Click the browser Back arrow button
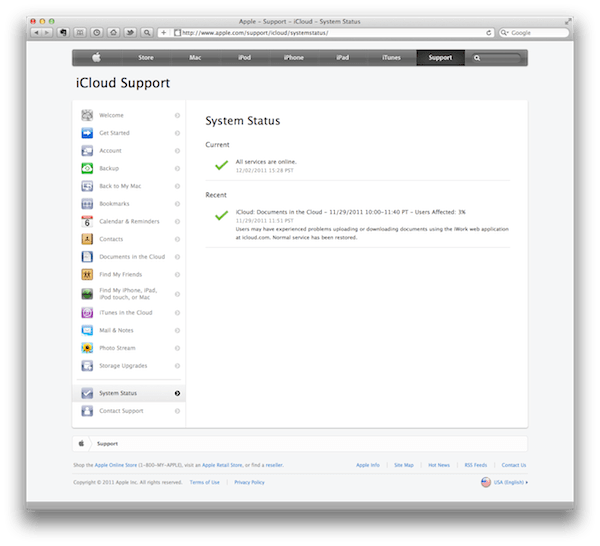The width and height of the screenshot is (600, 546). click(36, 33)
